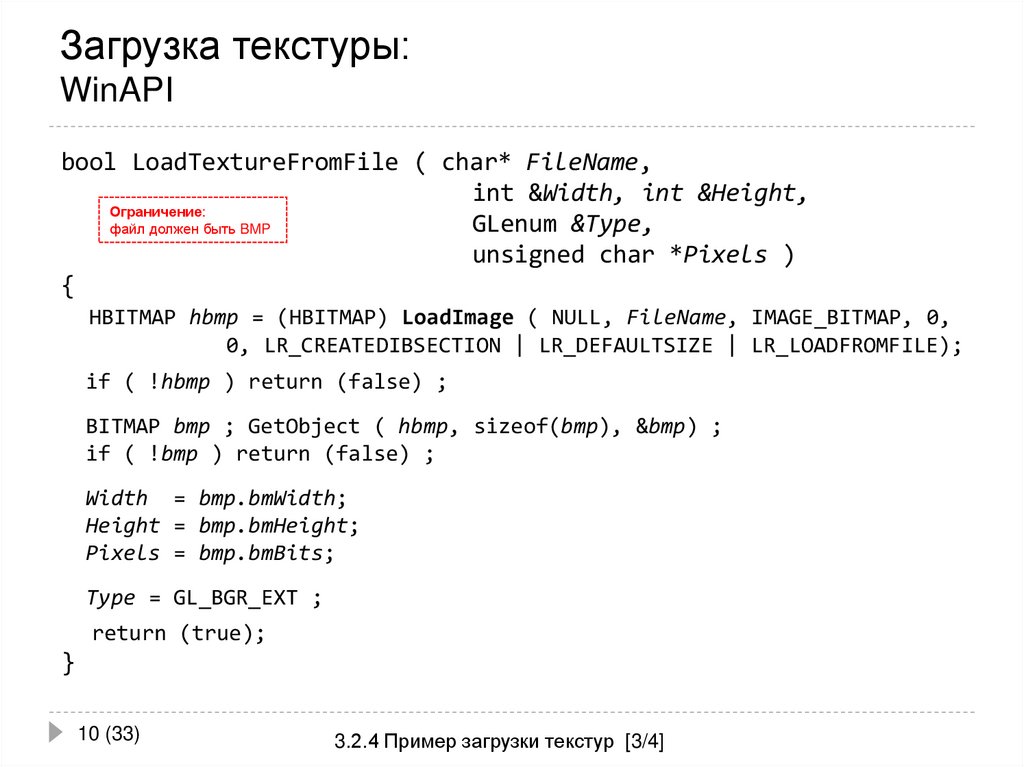Click the 'return (true);' statement
Viewport: 1024px width, 767px height.
180,632
